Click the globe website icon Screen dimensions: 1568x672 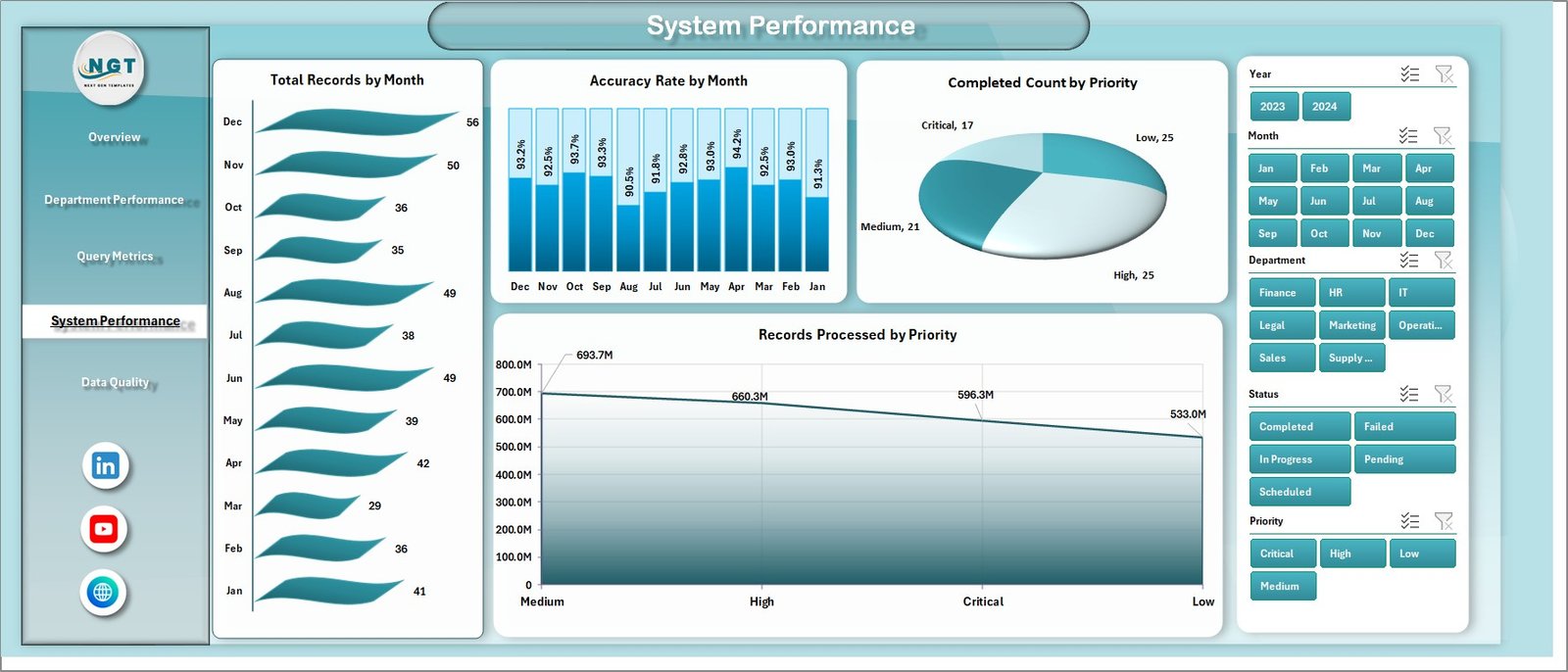click(x=103, y=593)
